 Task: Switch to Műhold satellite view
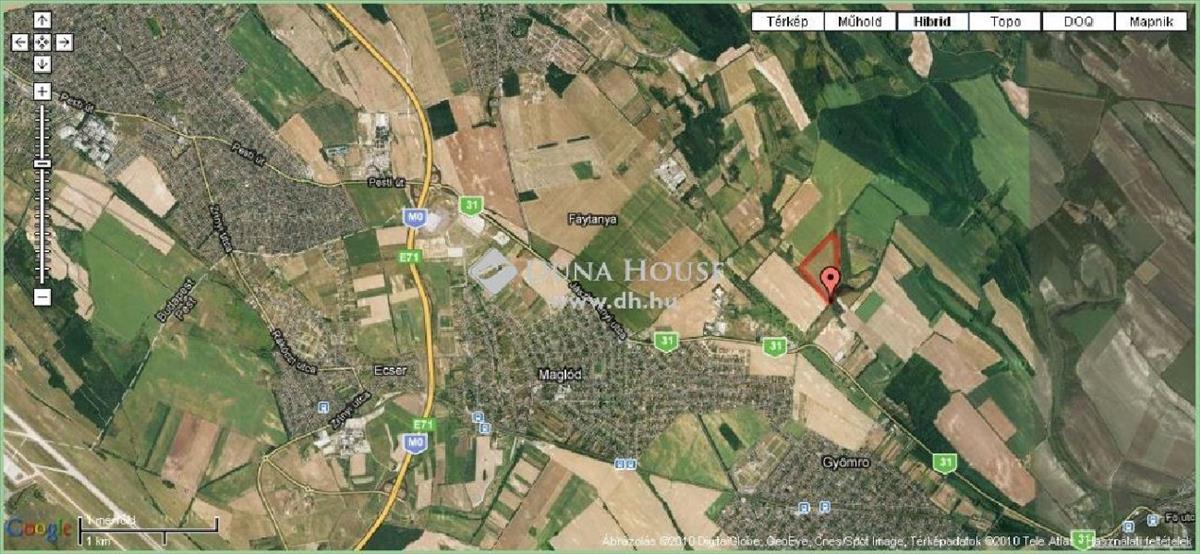pos(860,22)
